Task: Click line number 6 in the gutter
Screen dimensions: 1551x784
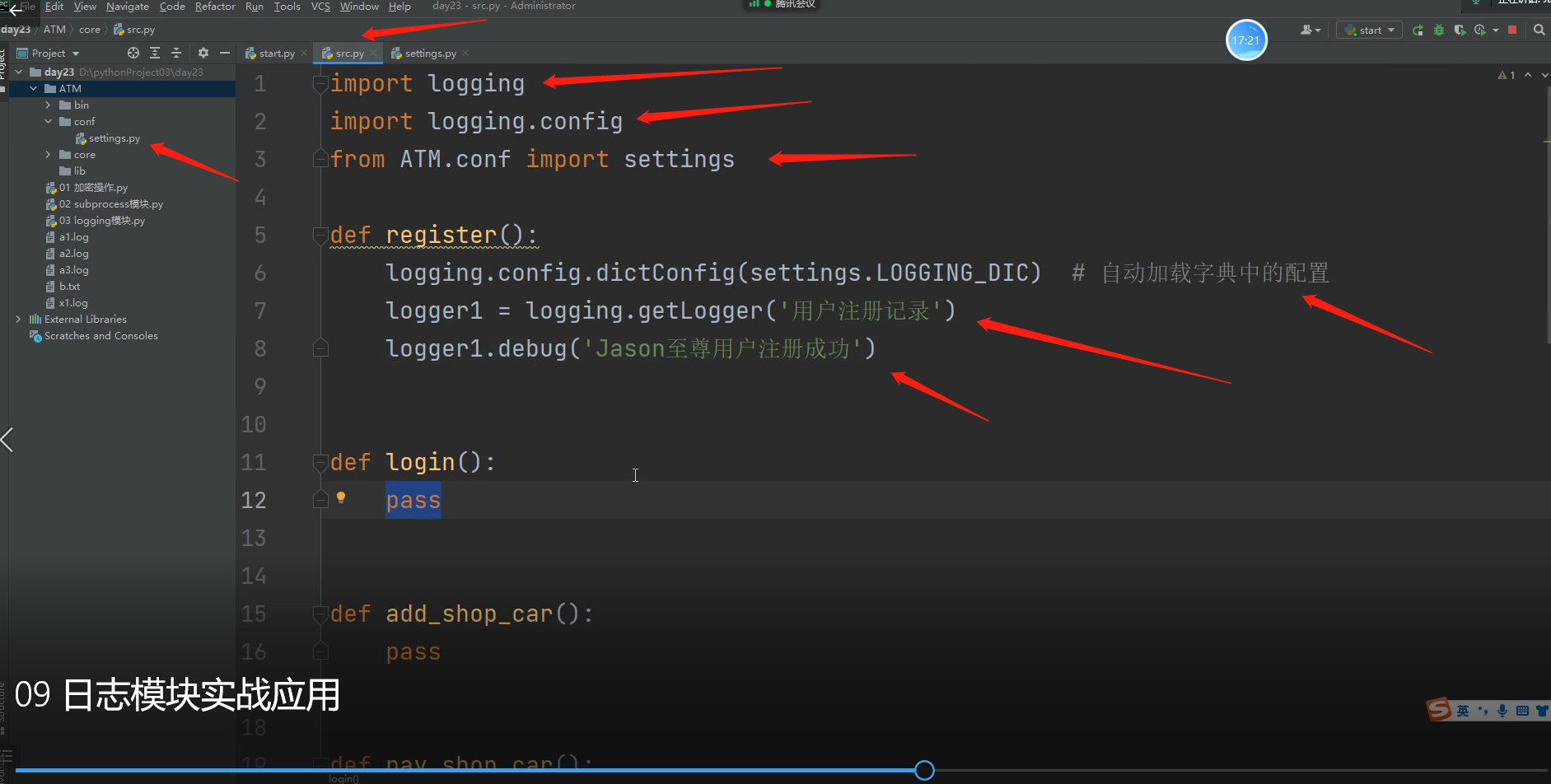Action: tap(260, 273)
